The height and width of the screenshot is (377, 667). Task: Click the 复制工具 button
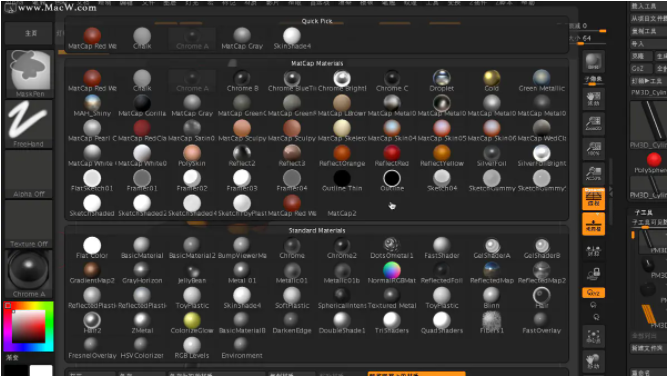(x=648, y=31)
